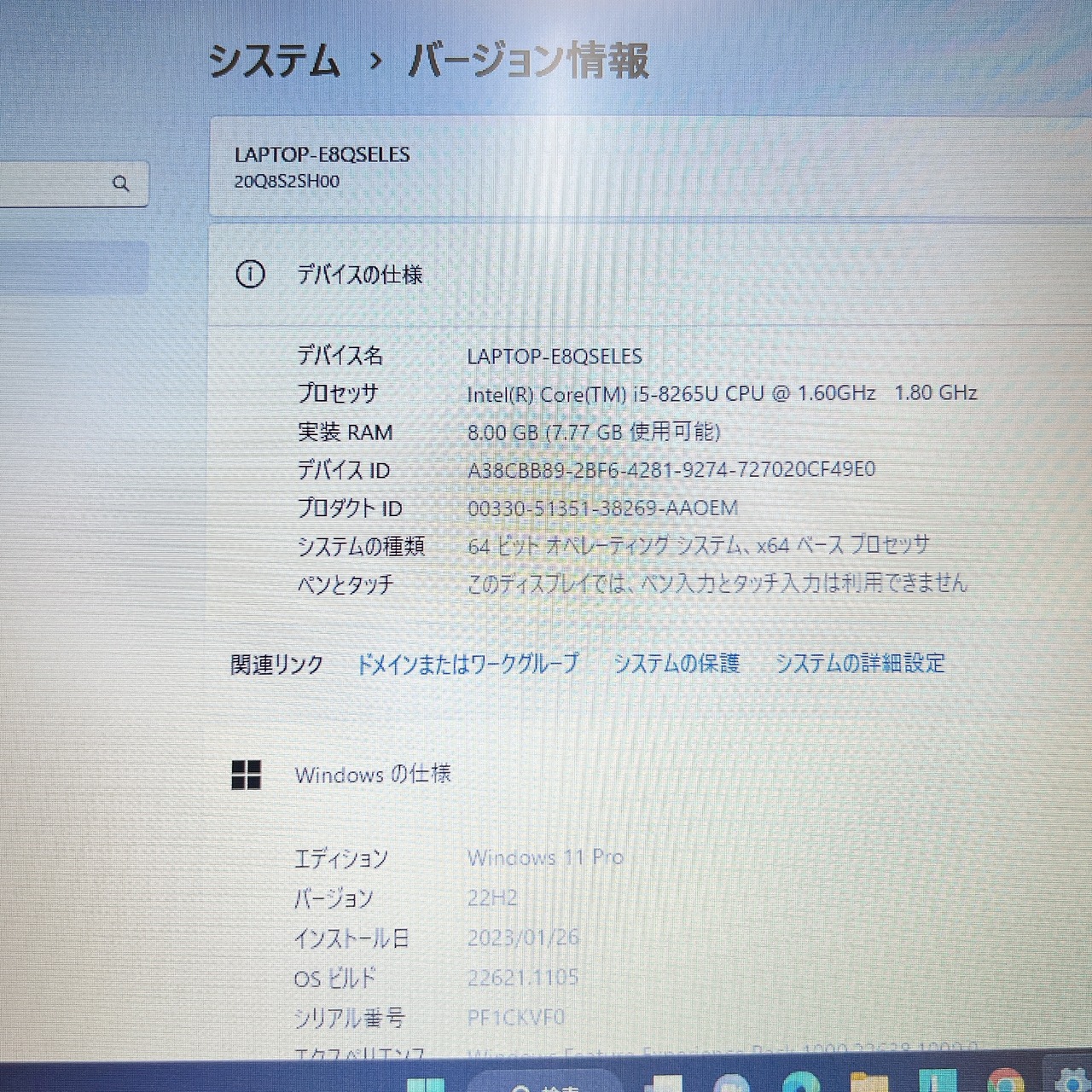Click the Settings gear icon on taskbar
Image resolution: width=1092 pixels, height=1092 pixels.
(x=1071, y=1080)
